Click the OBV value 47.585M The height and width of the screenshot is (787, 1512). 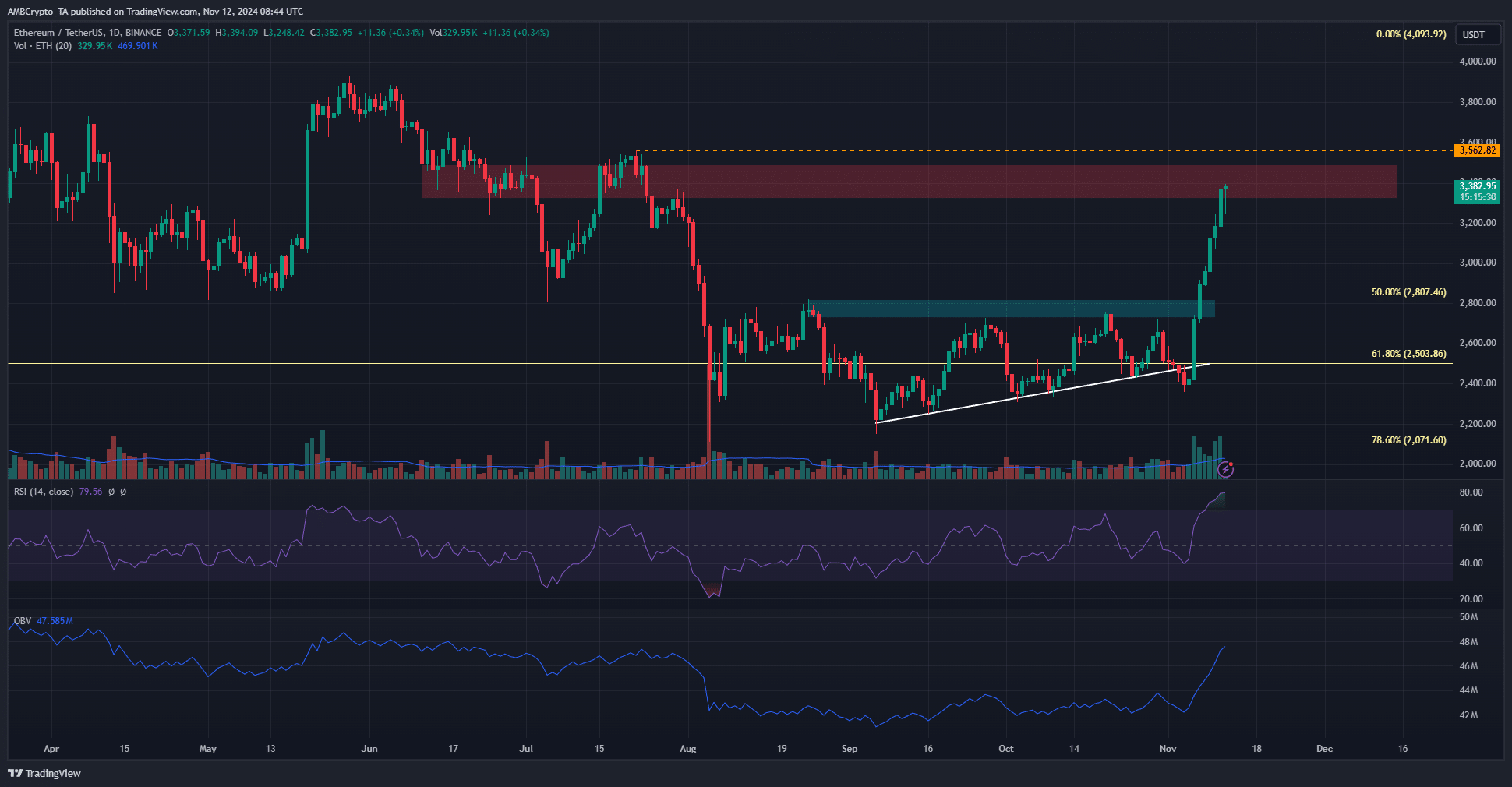pos(55,621)
